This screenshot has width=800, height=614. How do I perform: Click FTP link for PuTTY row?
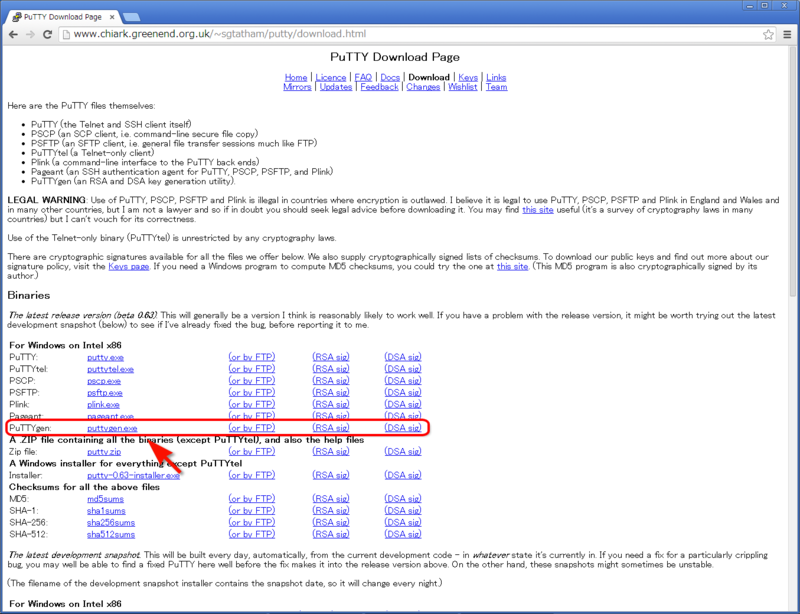point(252,357)
